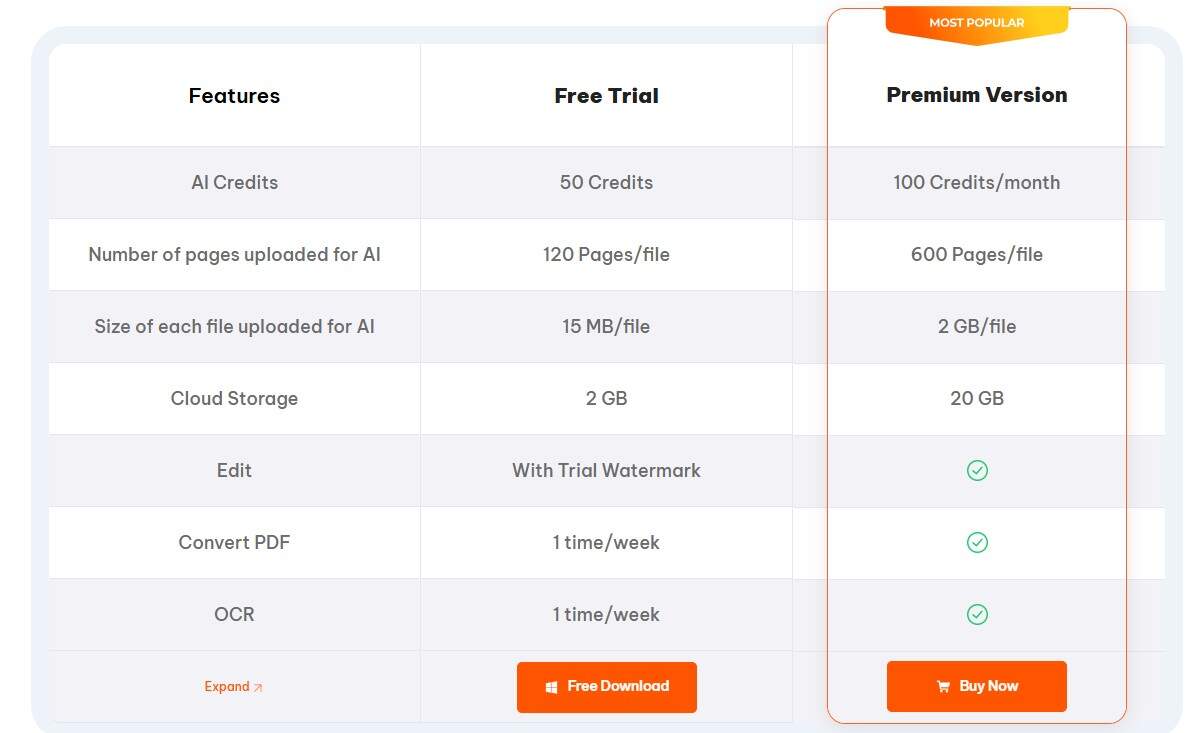Click the Convert PDF checkmark in Premium column

pyautogui.click(x=976, y=542)
